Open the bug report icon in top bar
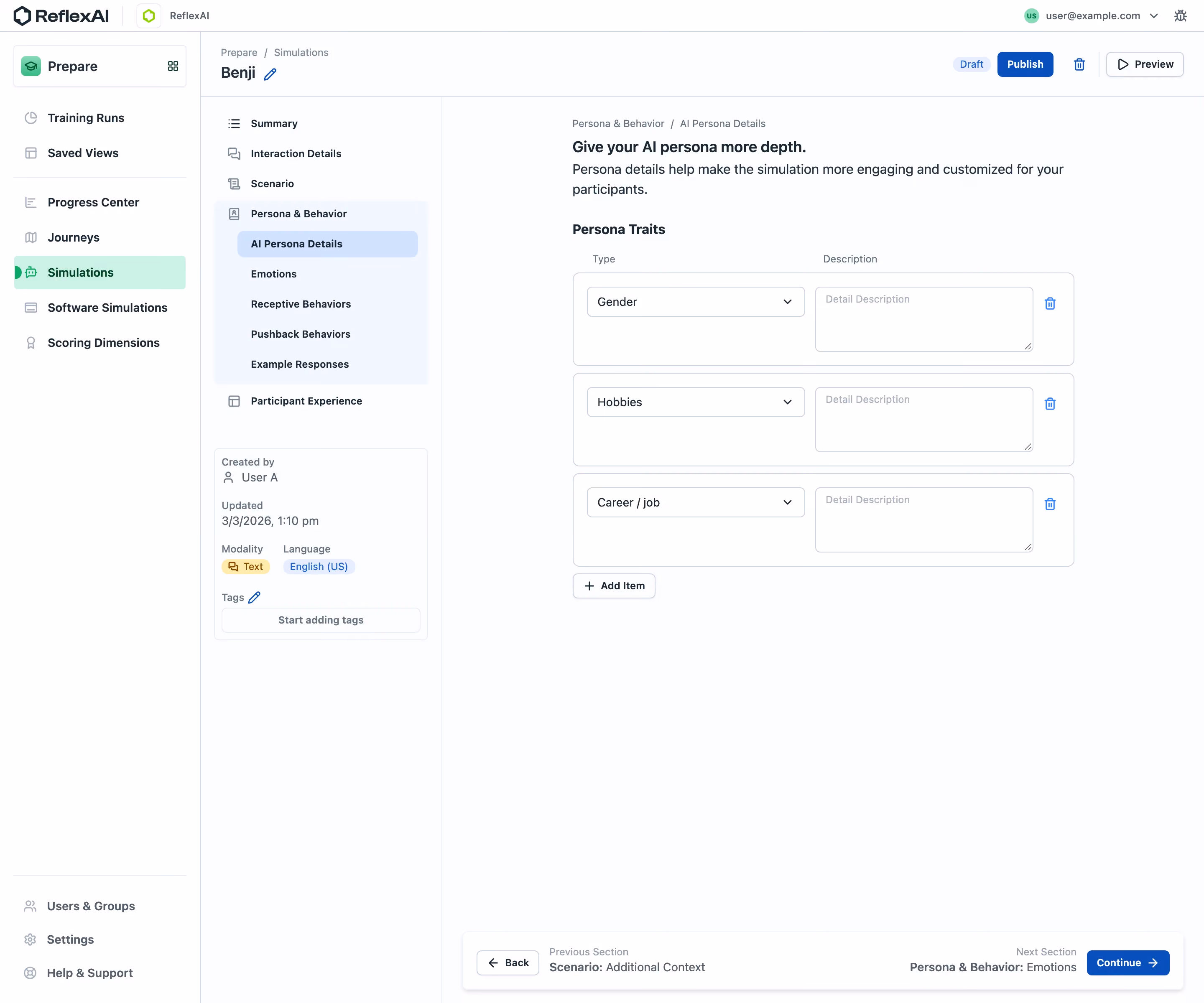 coord(1180,15)
